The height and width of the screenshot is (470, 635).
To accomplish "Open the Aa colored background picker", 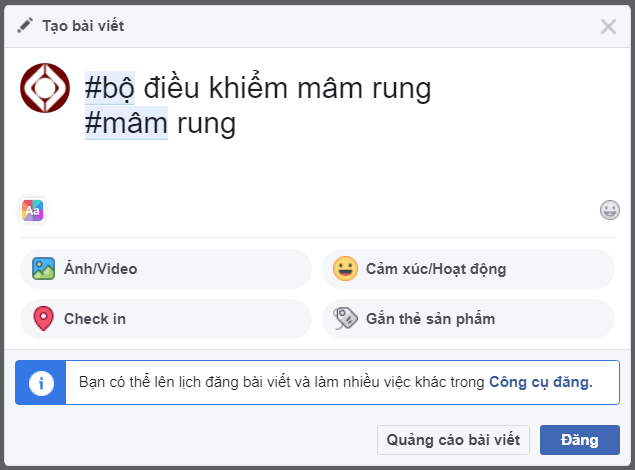I will pyautogui.click(x=33, y=210).
